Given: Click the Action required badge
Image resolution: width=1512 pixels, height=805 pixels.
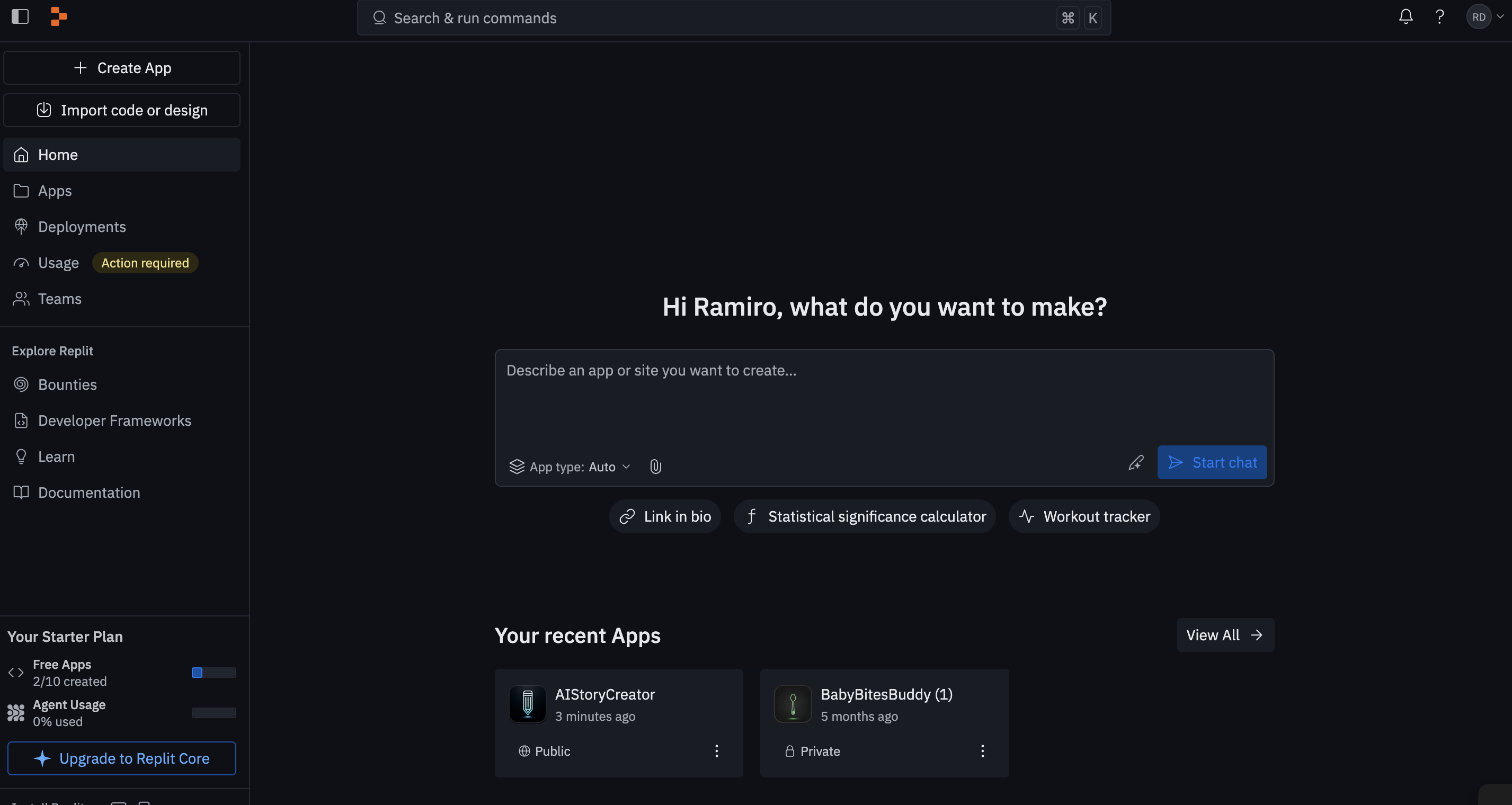Looking at the screenshot, I should (145, 263).
